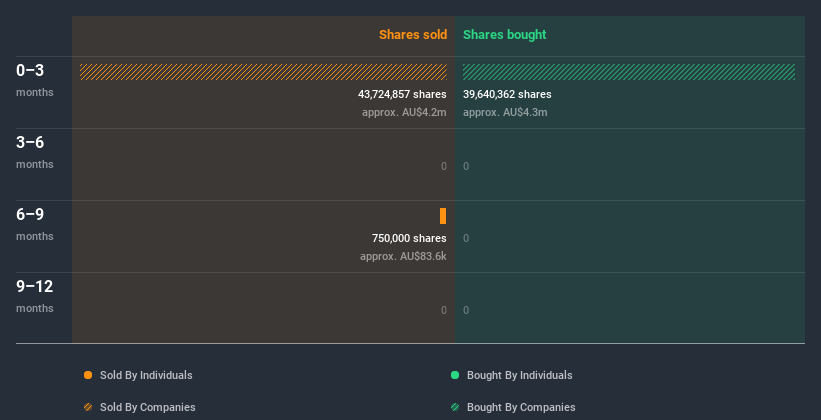Click the orange Sold By Individuals legend dot
This screenshot has width=821, height=420.
pos(88,375)
